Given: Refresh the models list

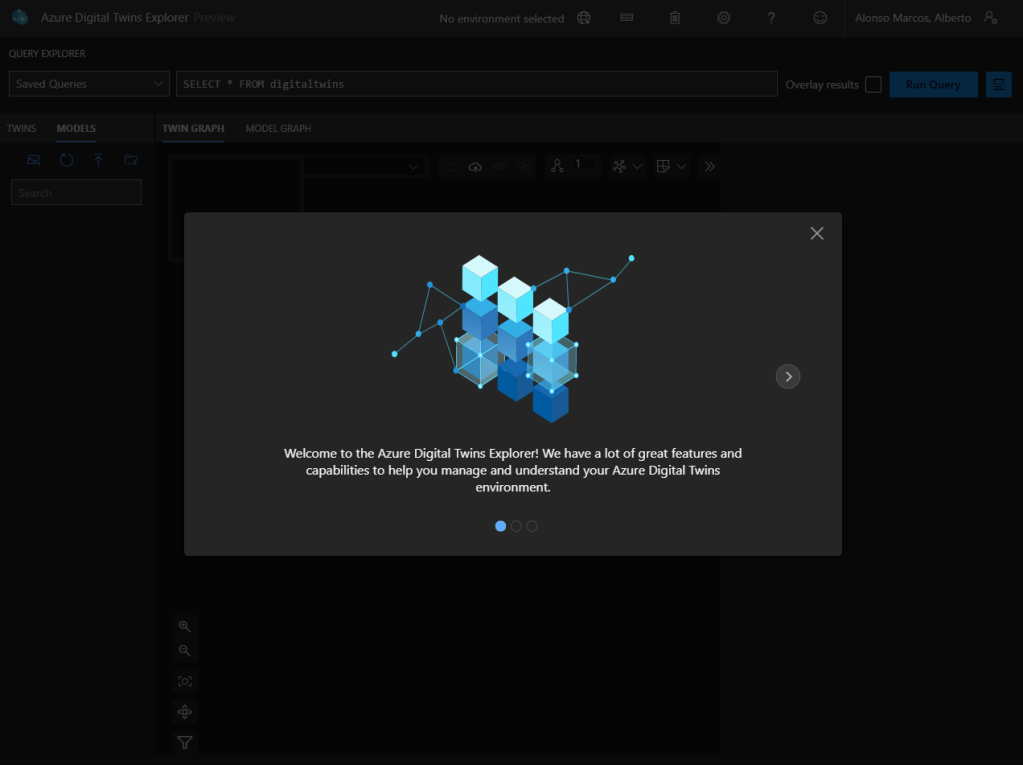Looking at the screenshot, I should 66,160.
